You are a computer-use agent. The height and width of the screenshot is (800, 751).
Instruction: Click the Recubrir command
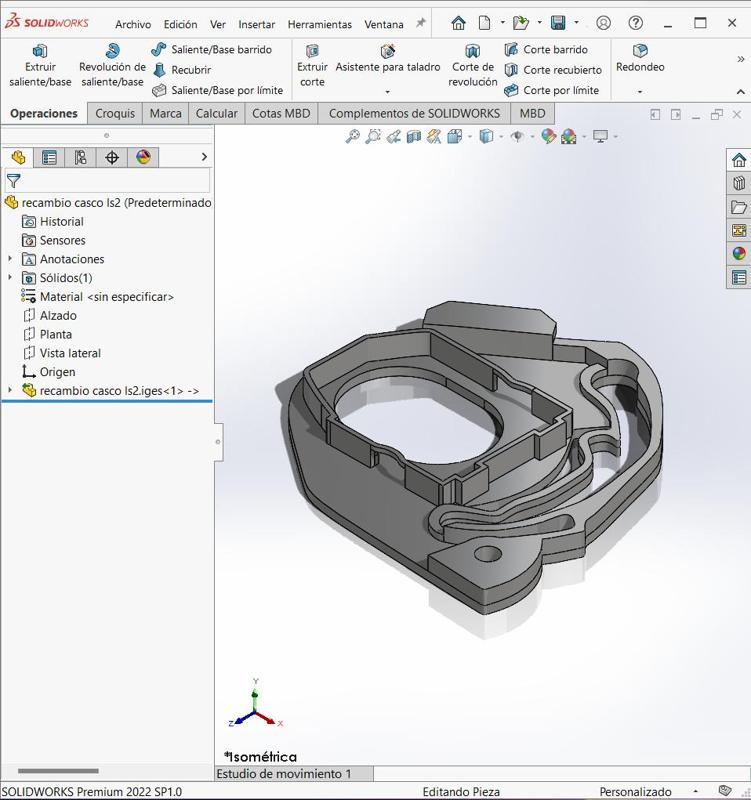(190, 70)
